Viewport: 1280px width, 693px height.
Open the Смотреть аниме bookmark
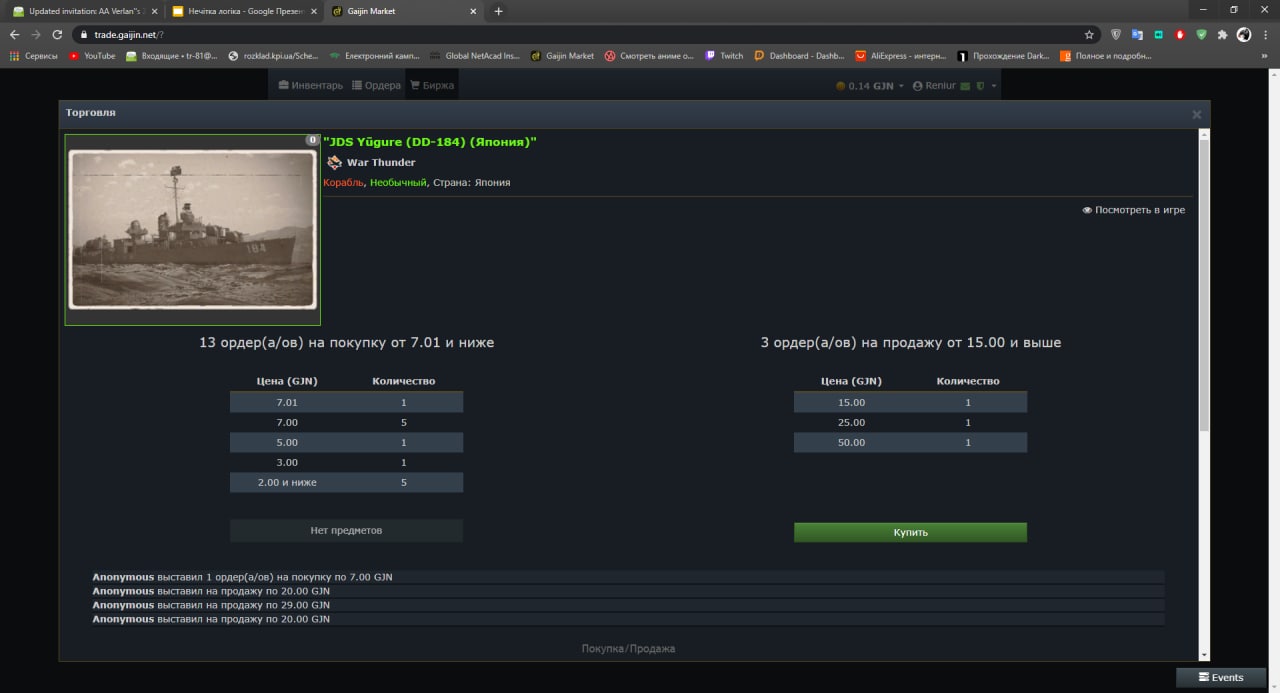pyautogui.click(x=649, y=56)
